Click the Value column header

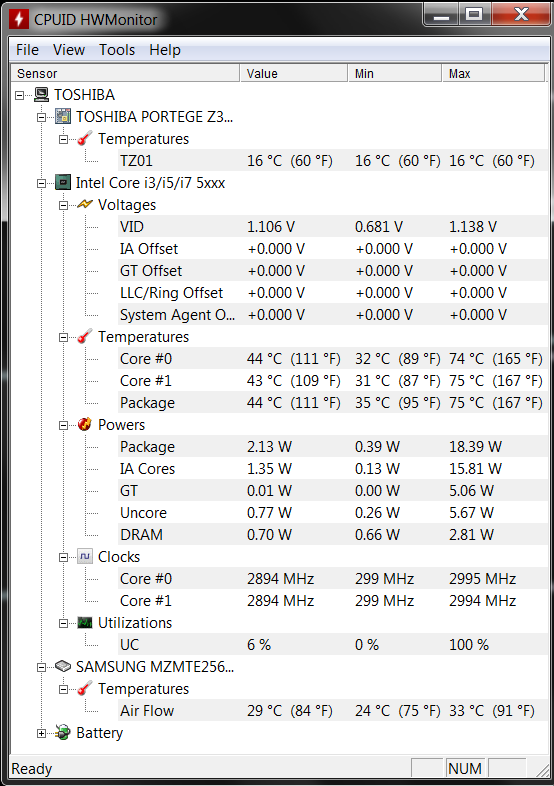pos(294,73)
